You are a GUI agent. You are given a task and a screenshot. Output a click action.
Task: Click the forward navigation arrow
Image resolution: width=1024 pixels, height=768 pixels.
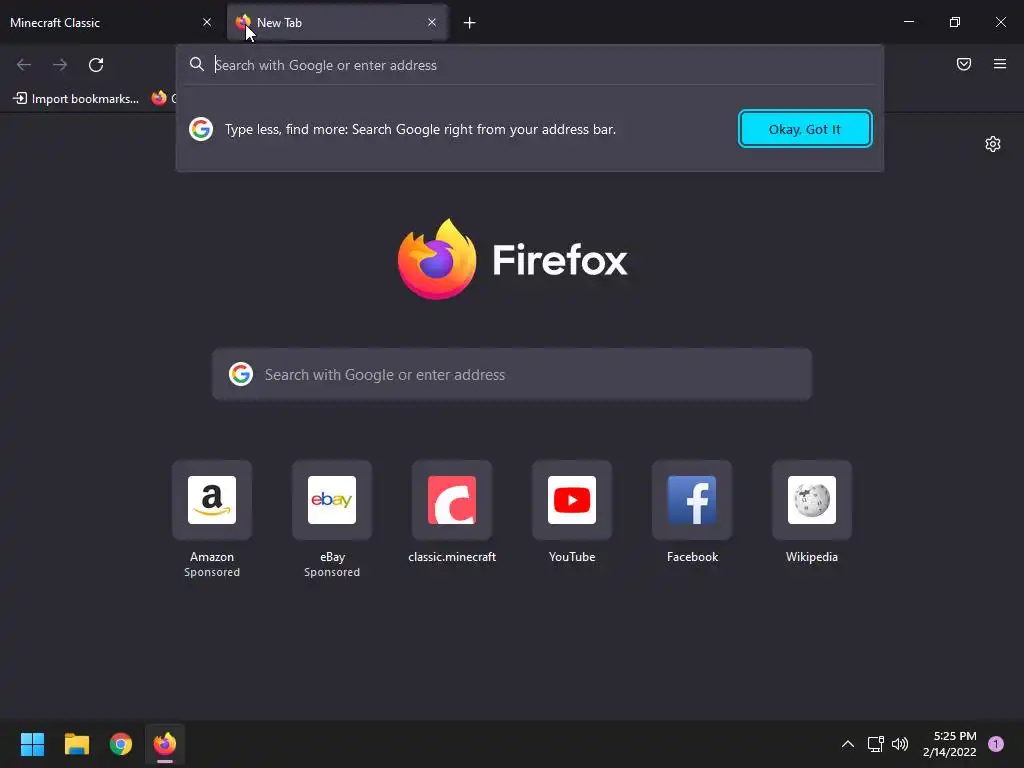coord(60,65)
